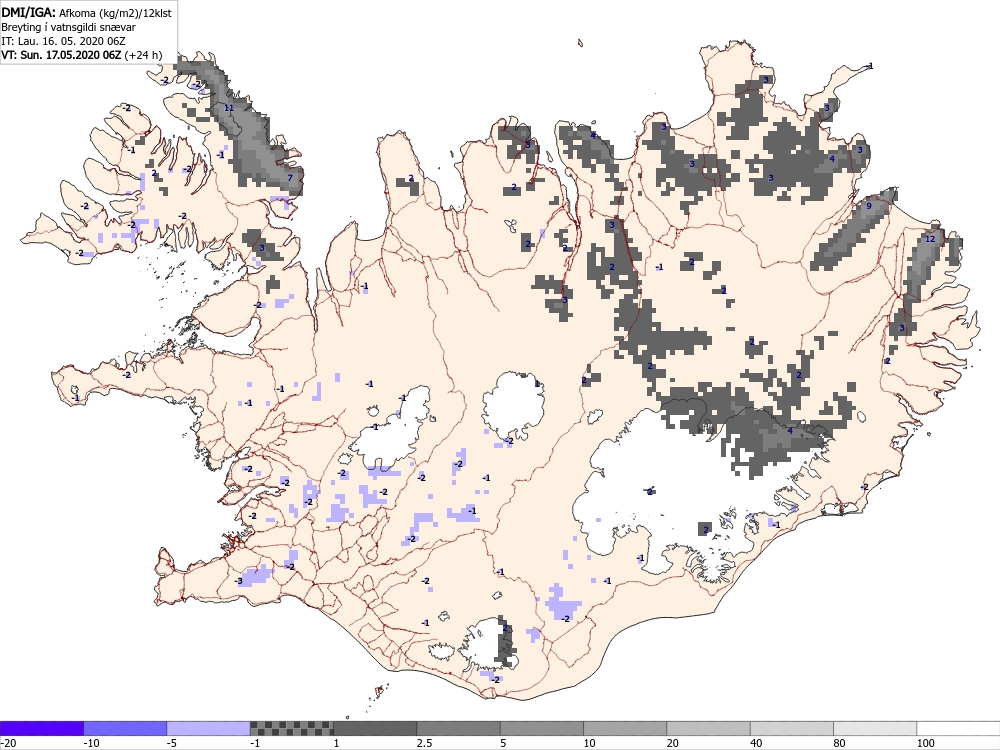Click the '80' legend scale label

(840, 743)
